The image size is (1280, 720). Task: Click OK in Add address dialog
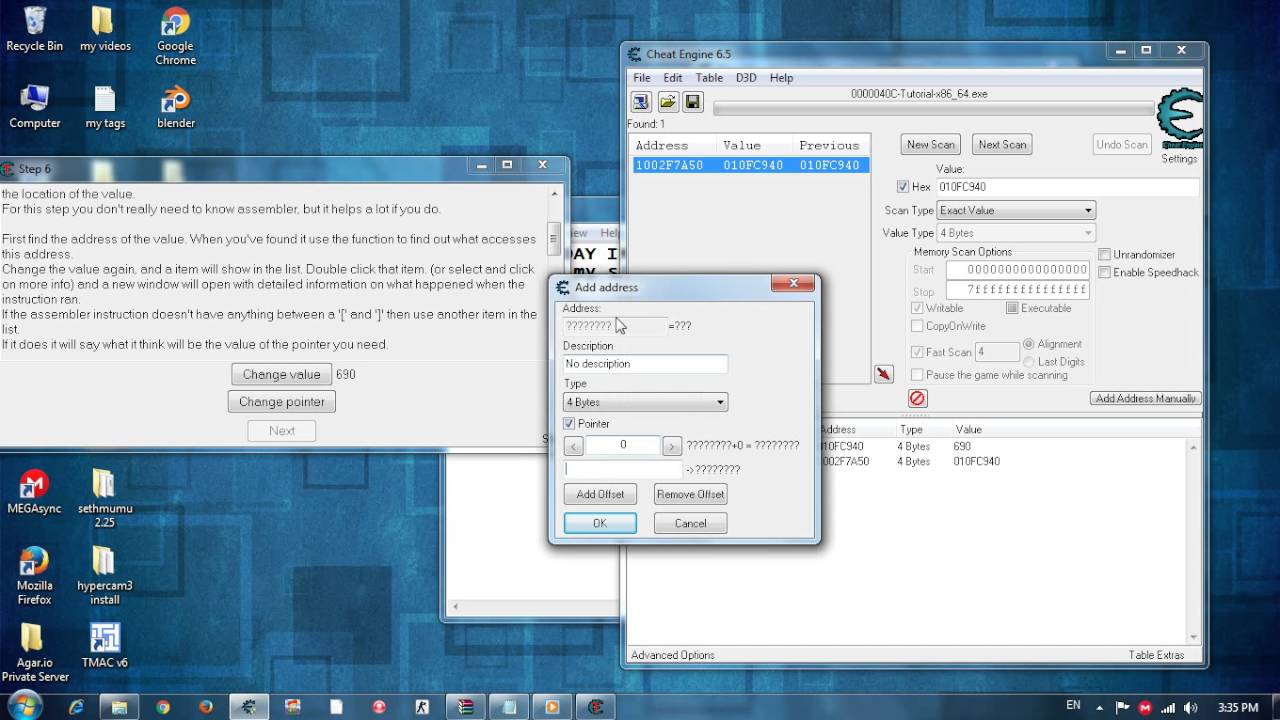click(x=600, y=523)
